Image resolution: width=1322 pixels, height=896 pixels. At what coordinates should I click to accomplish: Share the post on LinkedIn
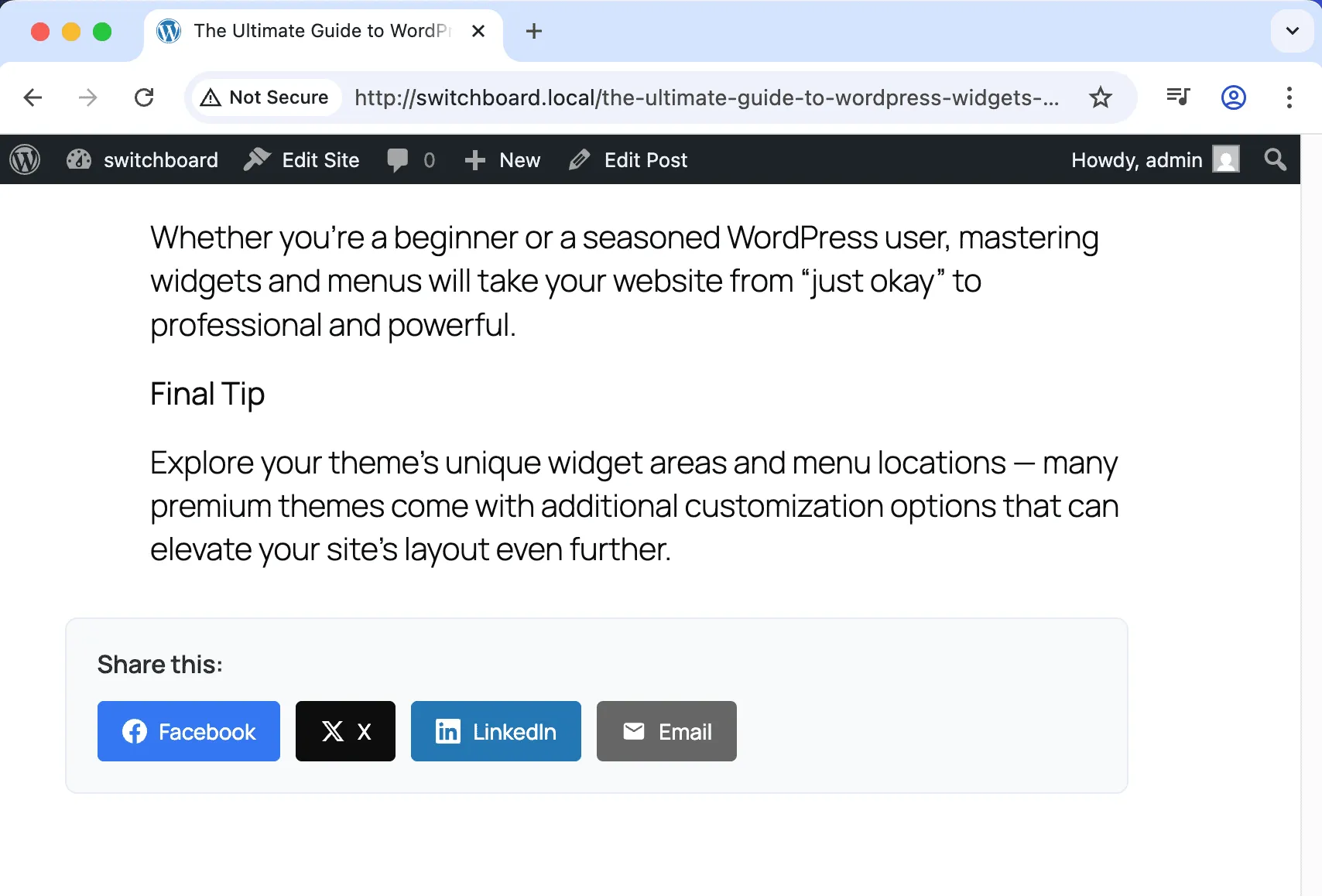click(495, 731)
